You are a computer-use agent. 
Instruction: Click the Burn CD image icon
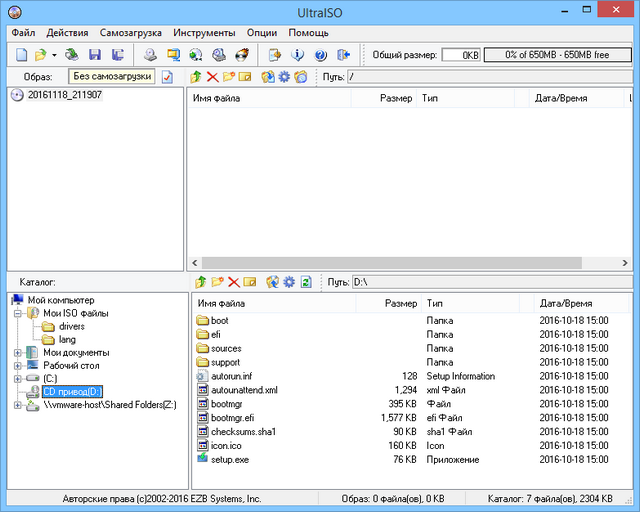(241, 54)
